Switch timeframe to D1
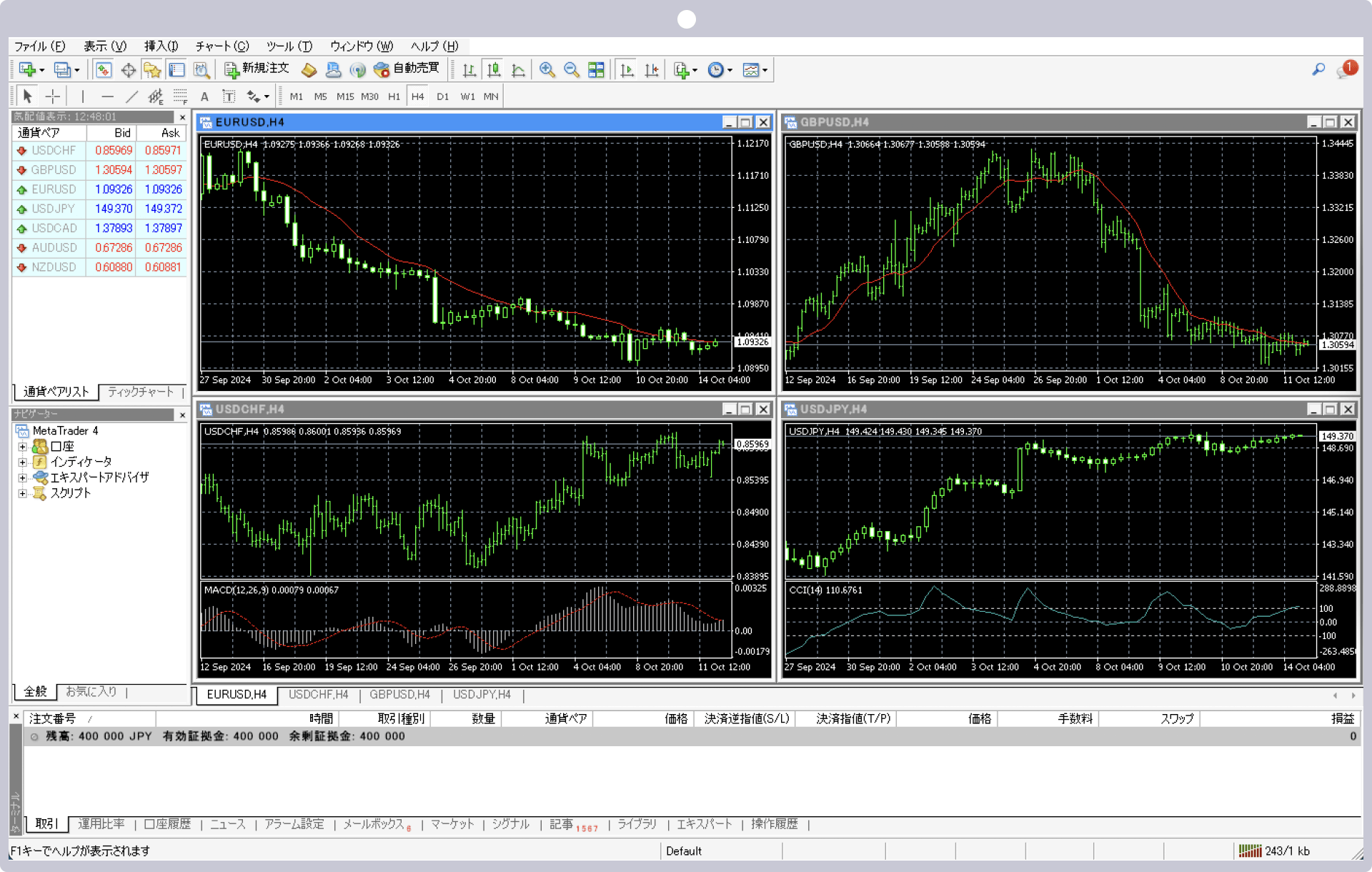 pos(442,96)
